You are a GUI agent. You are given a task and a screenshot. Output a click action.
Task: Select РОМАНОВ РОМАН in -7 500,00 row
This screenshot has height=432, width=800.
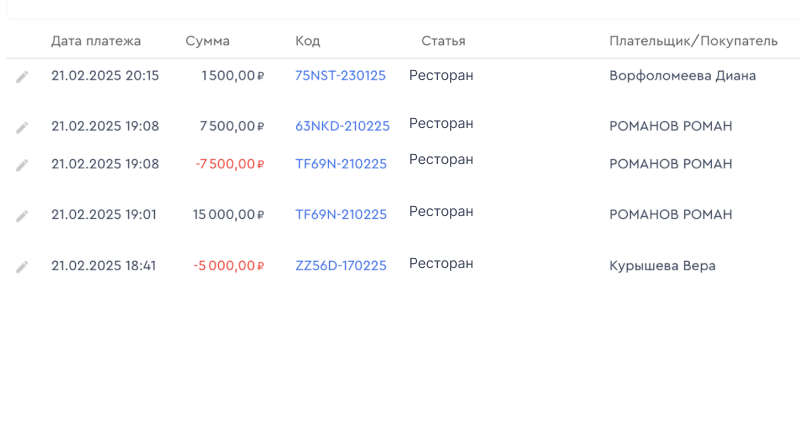[x=671, y=164]
